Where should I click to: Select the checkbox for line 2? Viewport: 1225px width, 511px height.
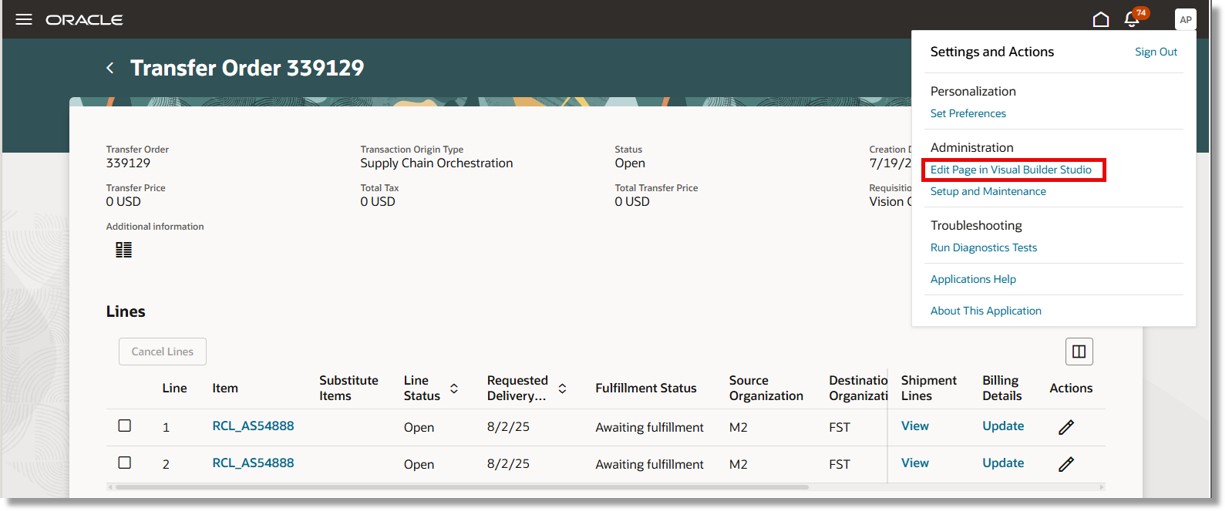pyautogui.click(x=124, y=463)
